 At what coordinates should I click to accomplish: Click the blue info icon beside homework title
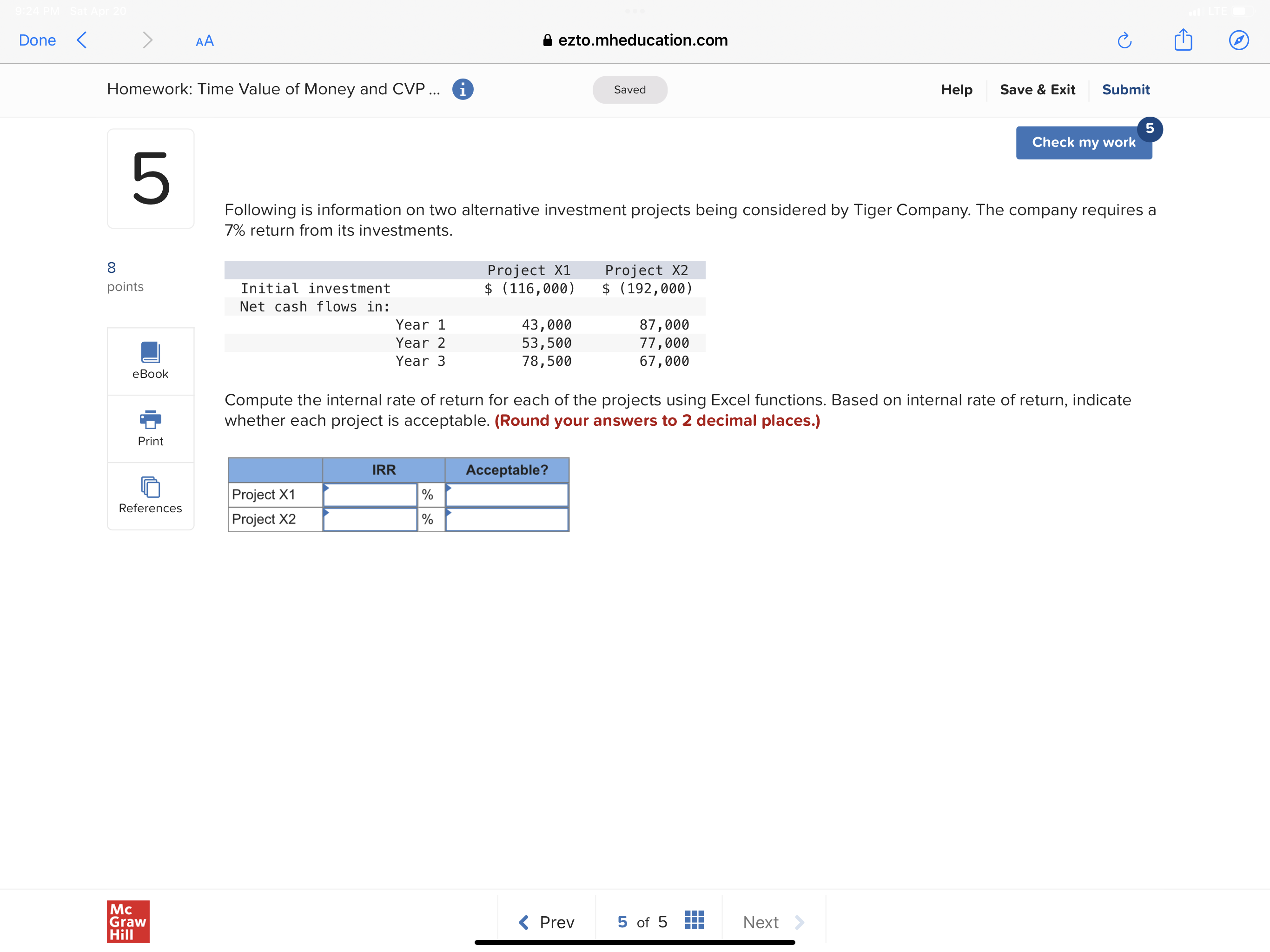(x=463, y=89)
